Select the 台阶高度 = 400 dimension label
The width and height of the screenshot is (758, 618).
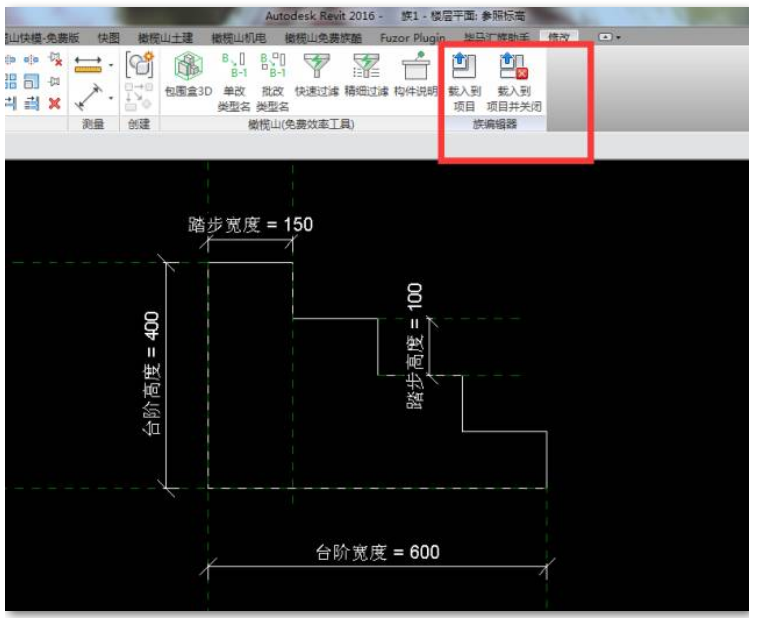tap(151, 374)
